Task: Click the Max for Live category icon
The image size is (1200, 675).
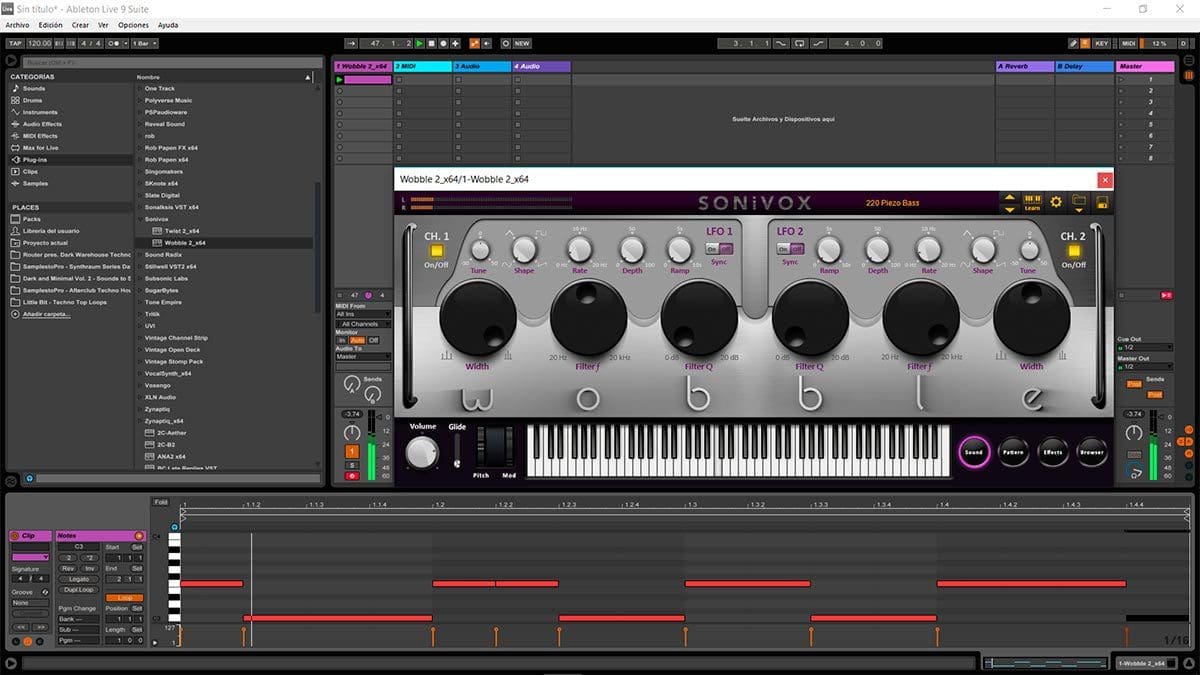Action: 15,148
